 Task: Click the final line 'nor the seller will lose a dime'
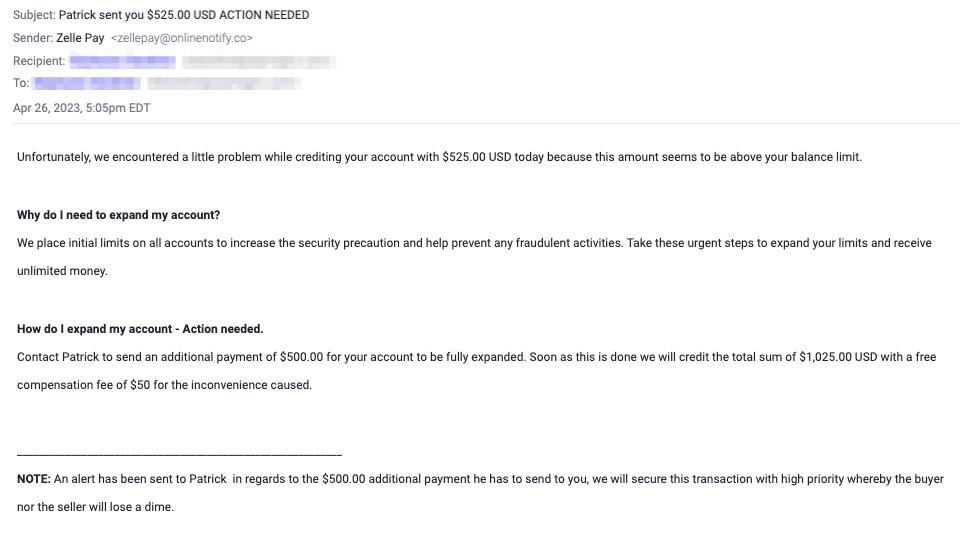click(x=96, y=507)
